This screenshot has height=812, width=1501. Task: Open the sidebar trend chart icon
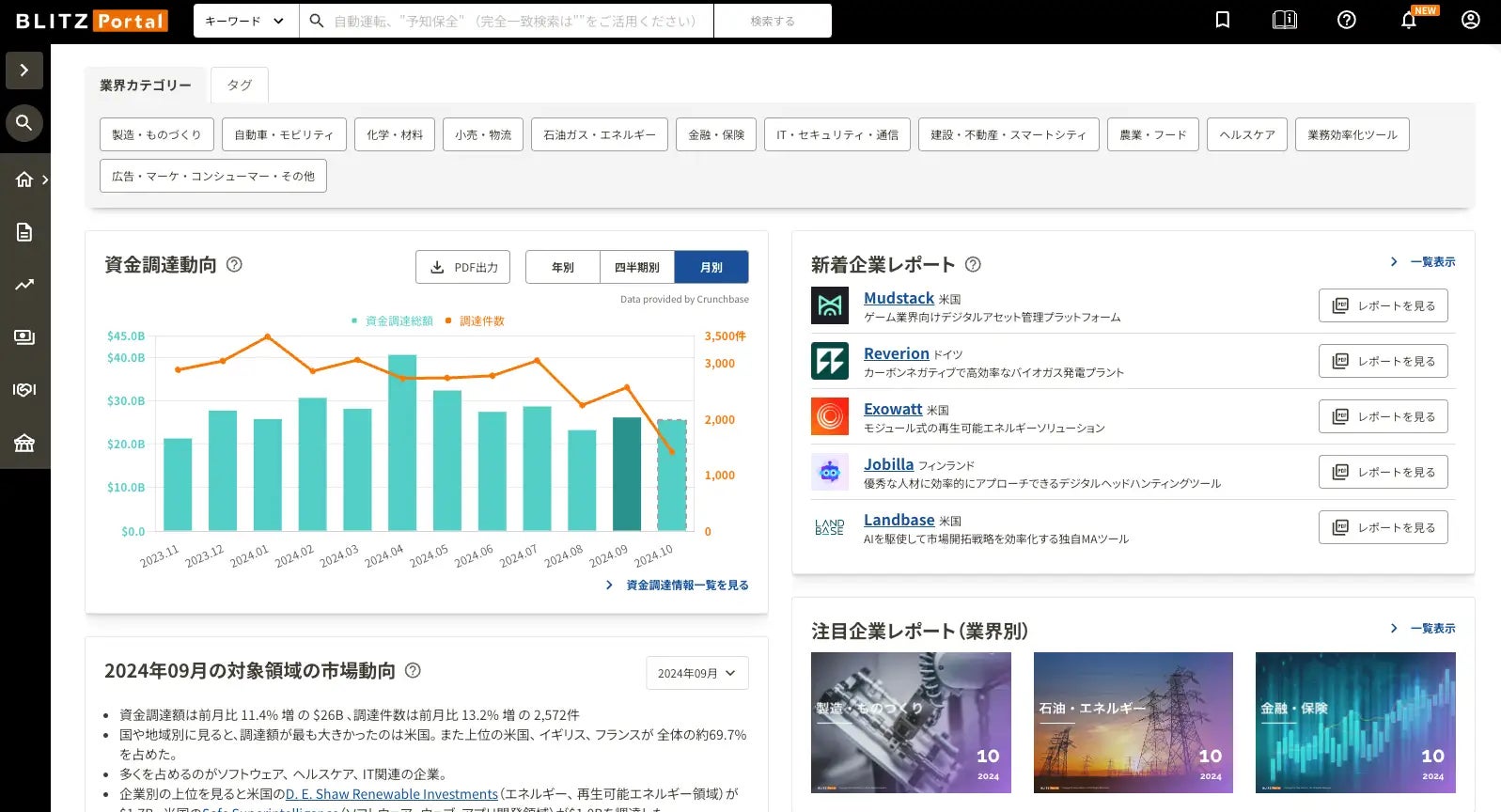(24, 285)
